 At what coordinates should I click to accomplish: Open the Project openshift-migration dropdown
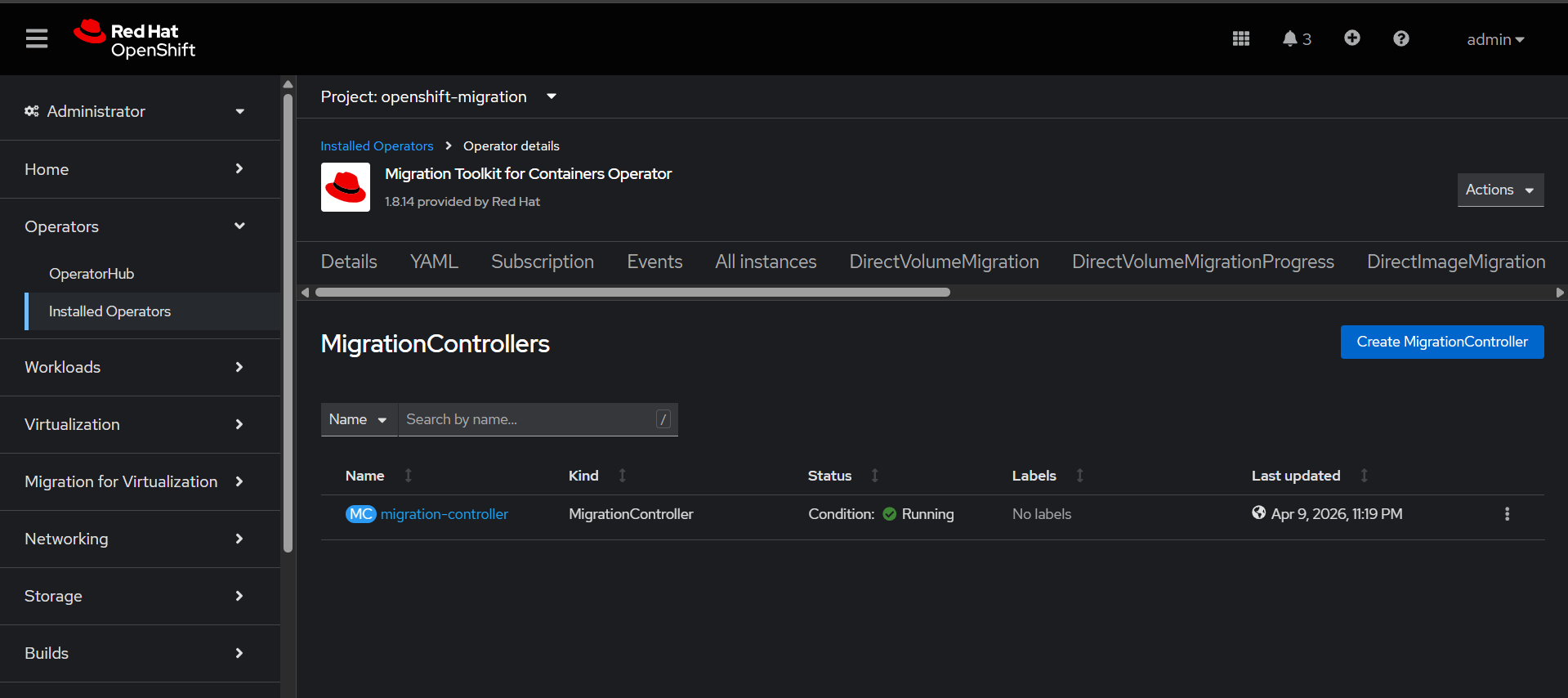[x=439, y=96]
